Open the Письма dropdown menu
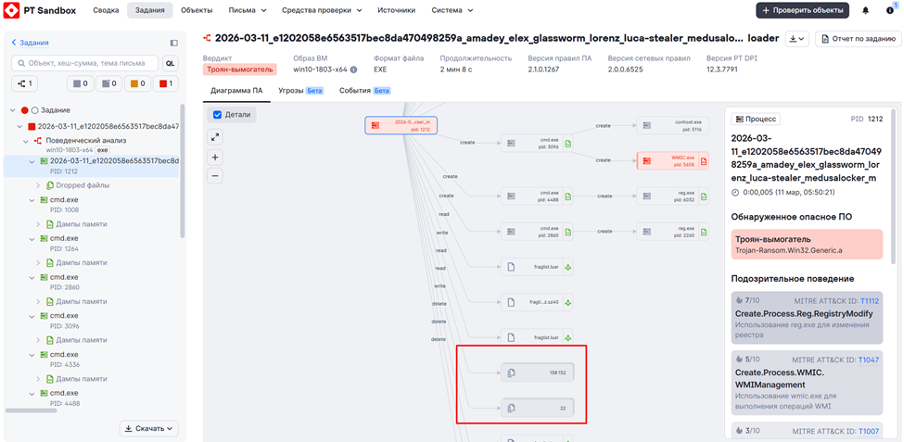 coord(247,10)
